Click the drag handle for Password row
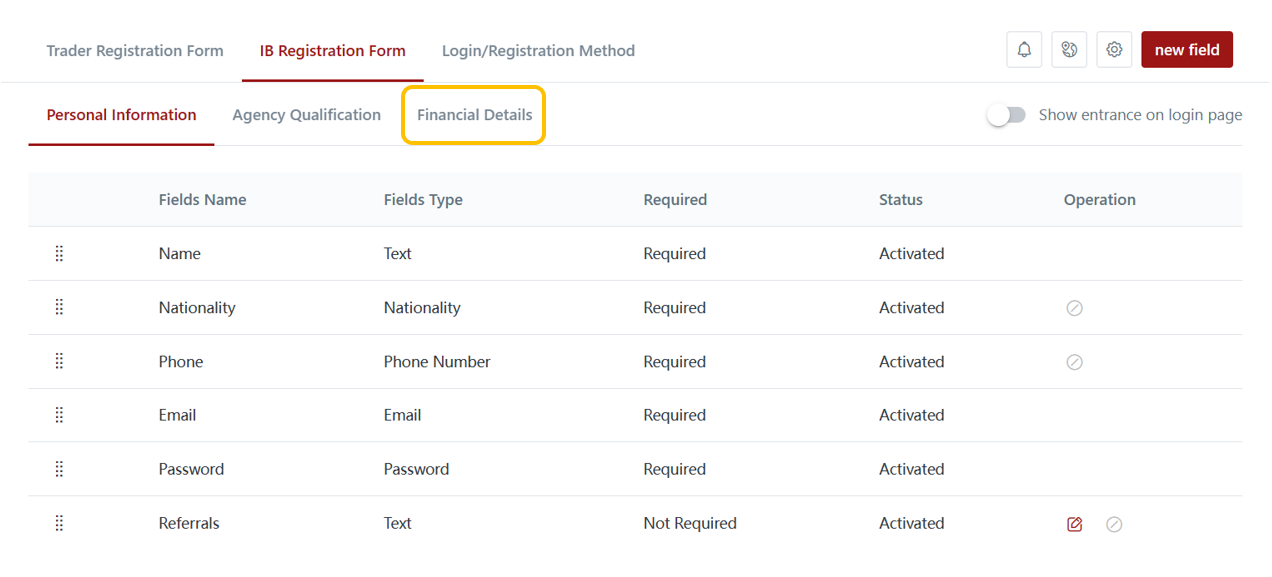 click(x=59, y=469)
